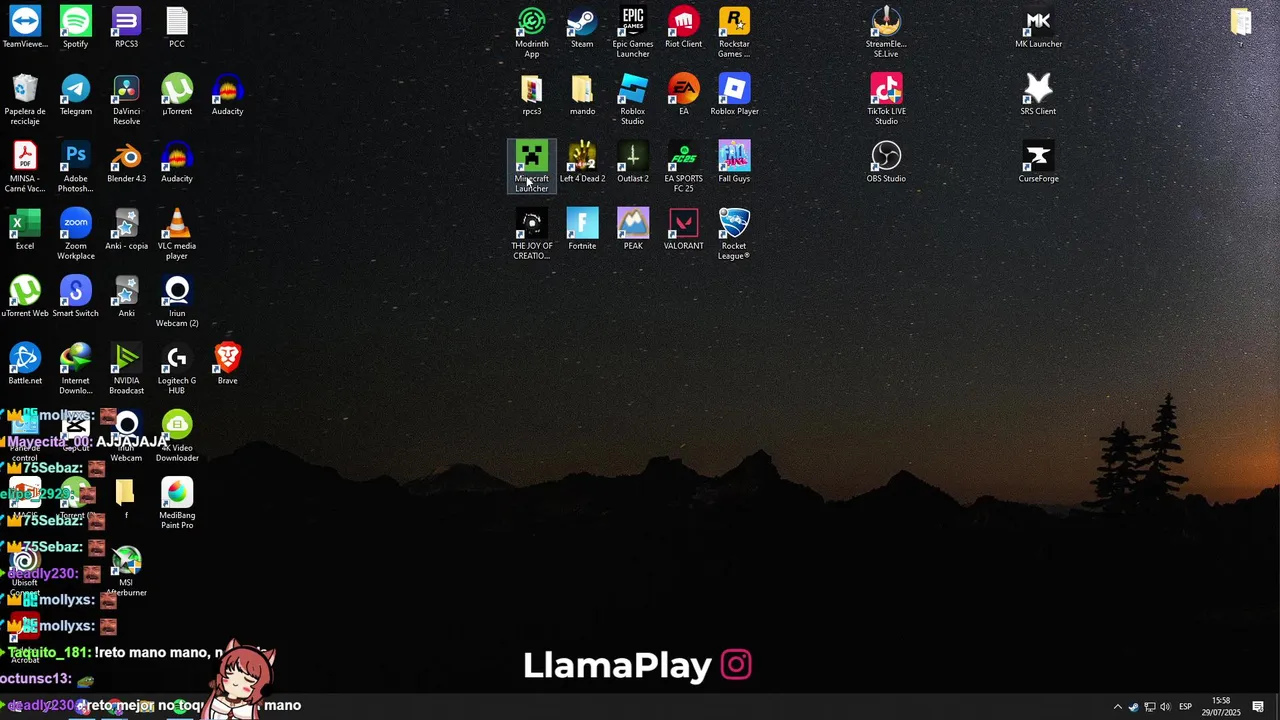Viewport: 1280px width, 720px height.
Task: Open the taskbar network icon
Action: (x=1149, y=707)
